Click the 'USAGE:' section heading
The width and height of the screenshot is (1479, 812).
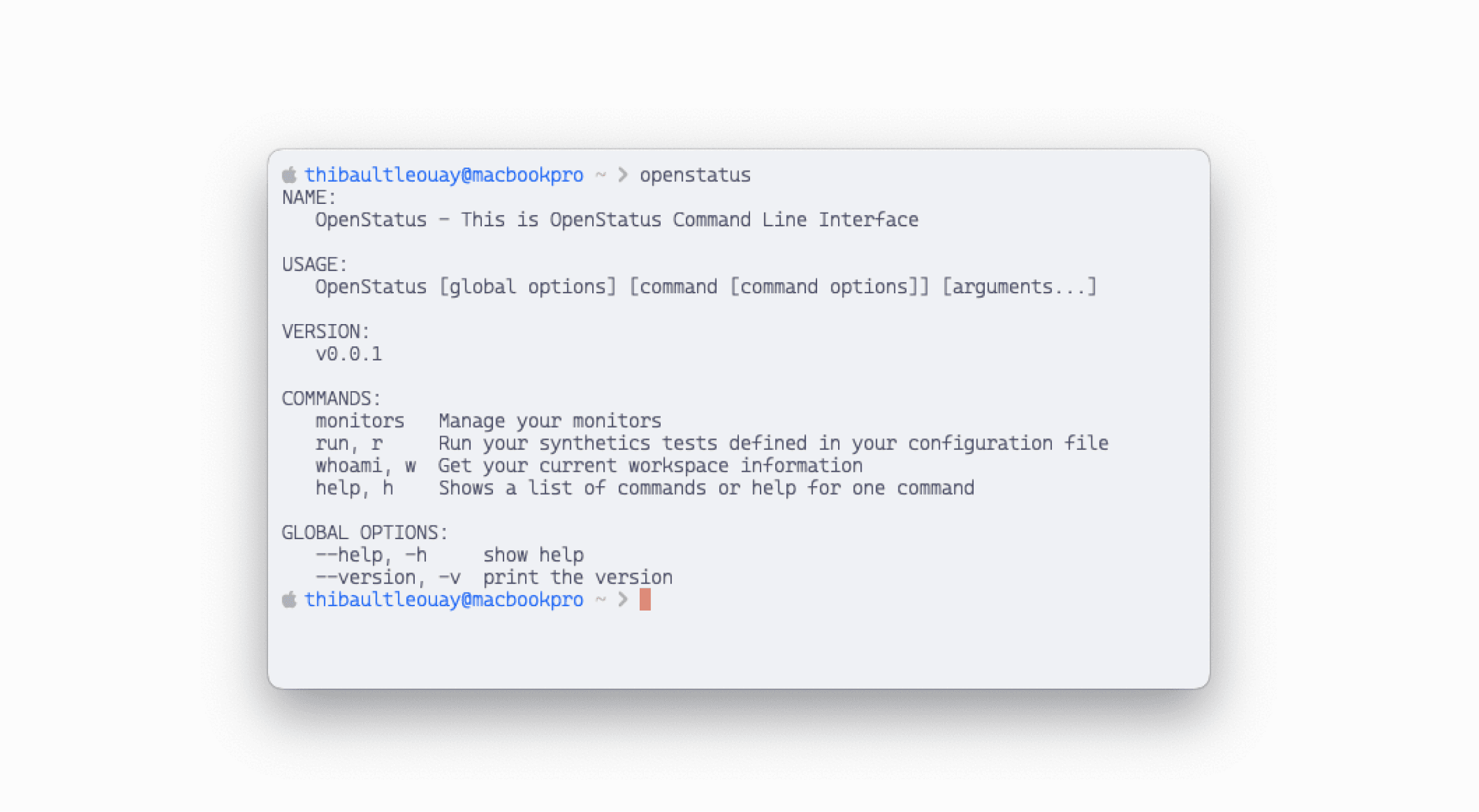(x=315, y=265)
